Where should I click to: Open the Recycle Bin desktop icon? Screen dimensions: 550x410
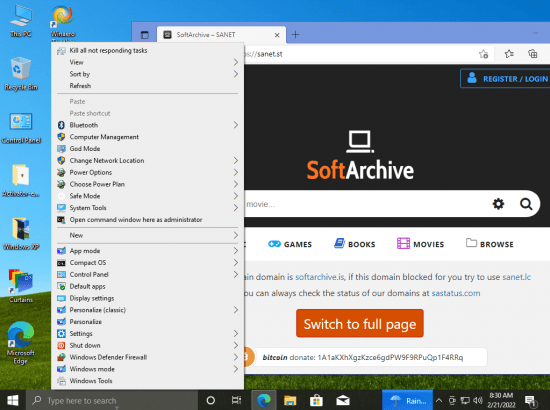pyautogui.click(x=21, y=74)
